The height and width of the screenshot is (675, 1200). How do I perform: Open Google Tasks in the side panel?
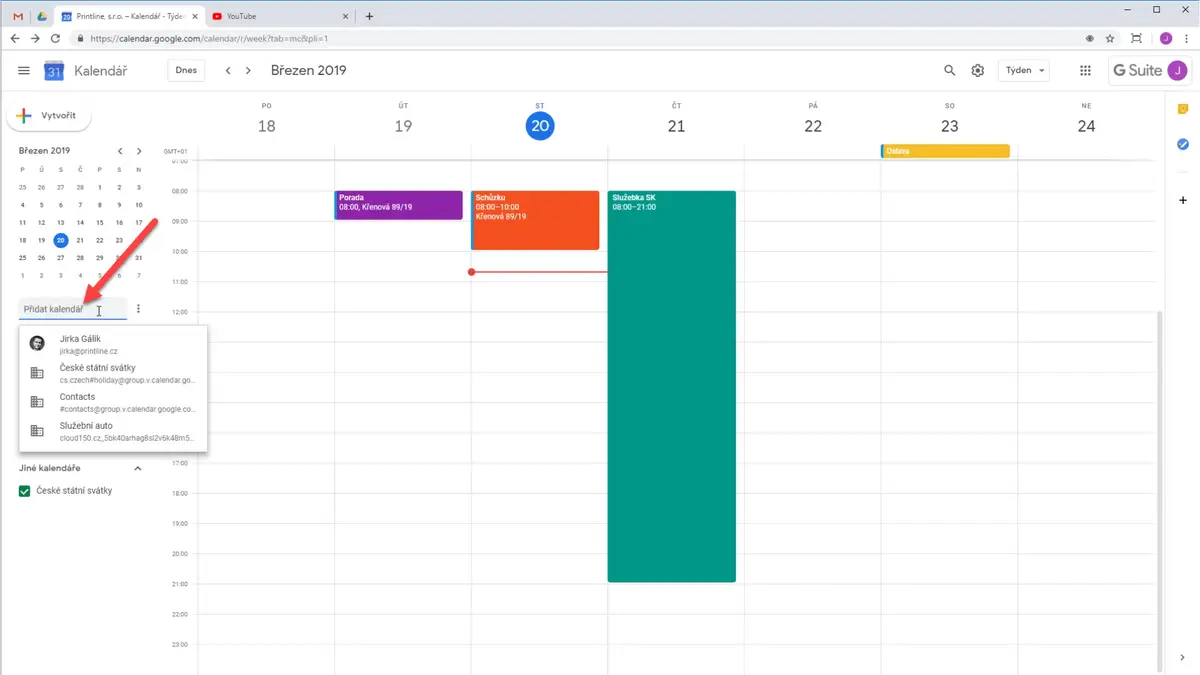tap(1183, 145)
